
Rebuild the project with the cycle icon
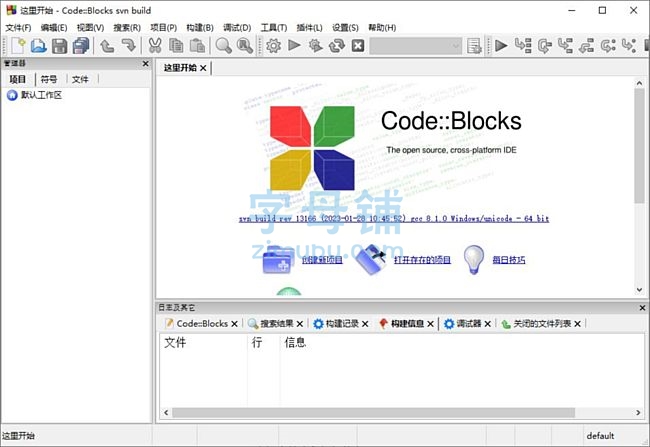click(337, 46)
